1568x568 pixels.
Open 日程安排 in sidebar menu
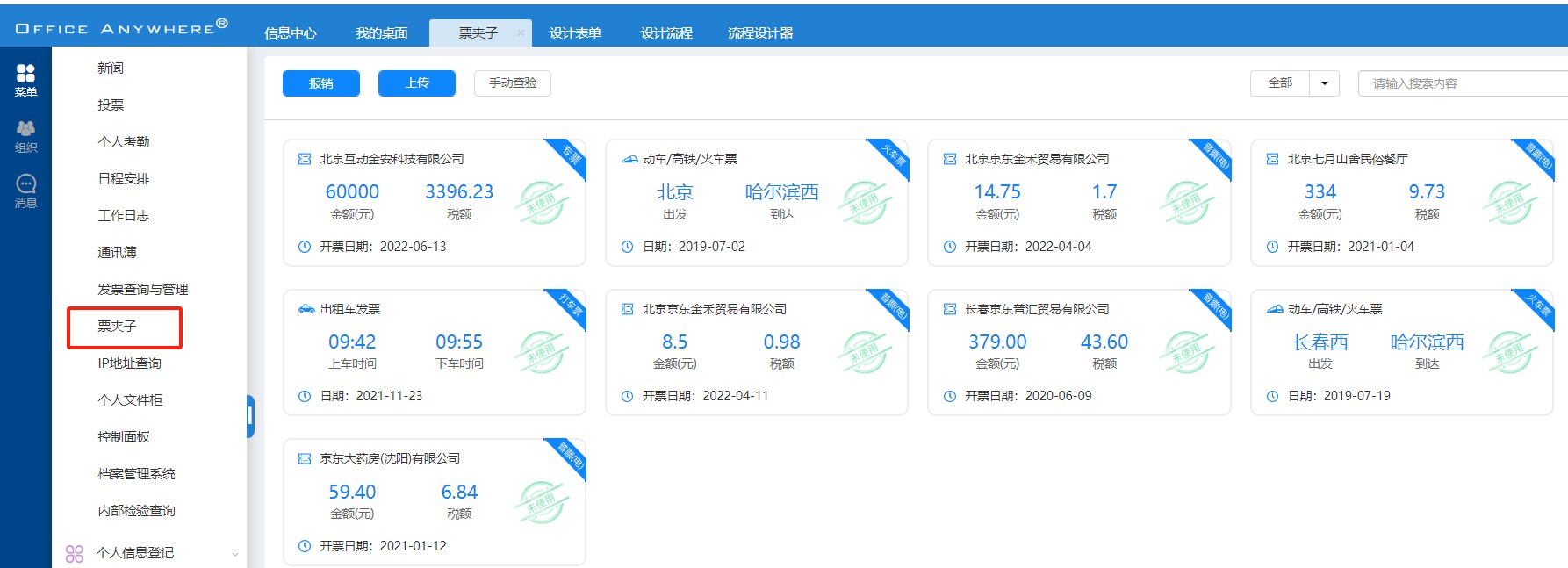[x=124, y=178]
